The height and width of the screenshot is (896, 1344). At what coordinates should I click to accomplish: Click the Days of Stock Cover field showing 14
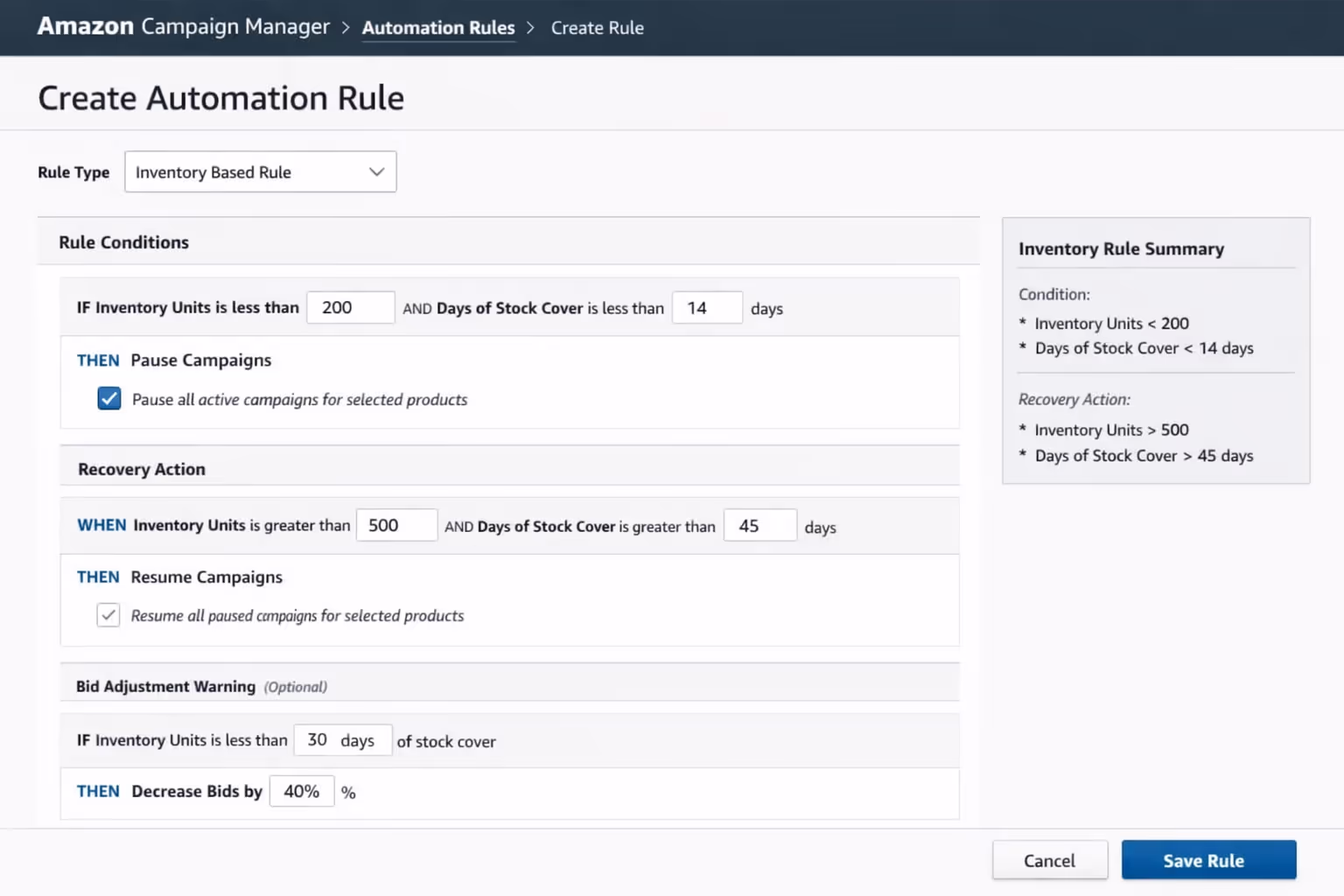707,307
